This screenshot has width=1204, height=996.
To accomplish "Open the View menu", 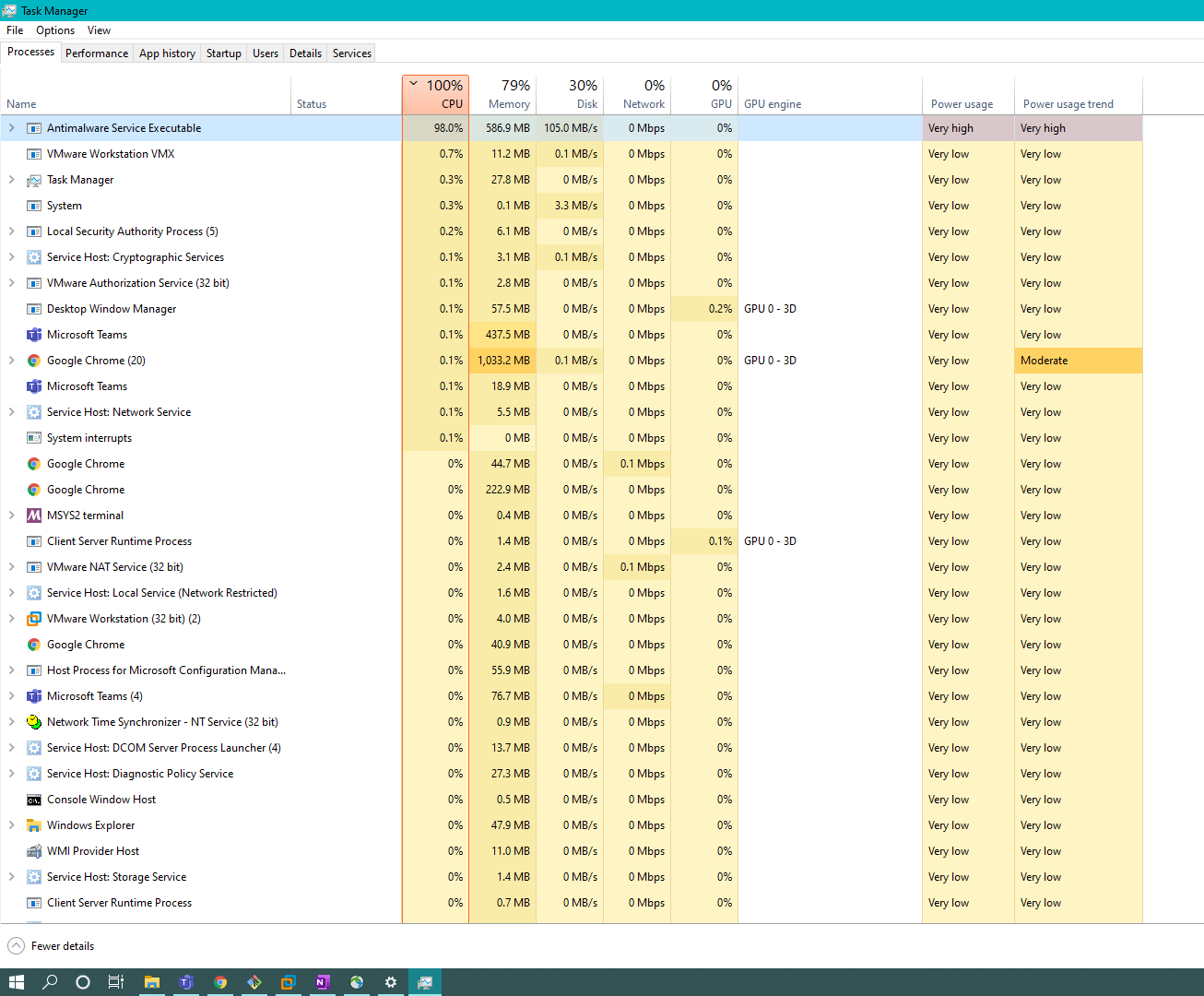I will coord(99,30).
